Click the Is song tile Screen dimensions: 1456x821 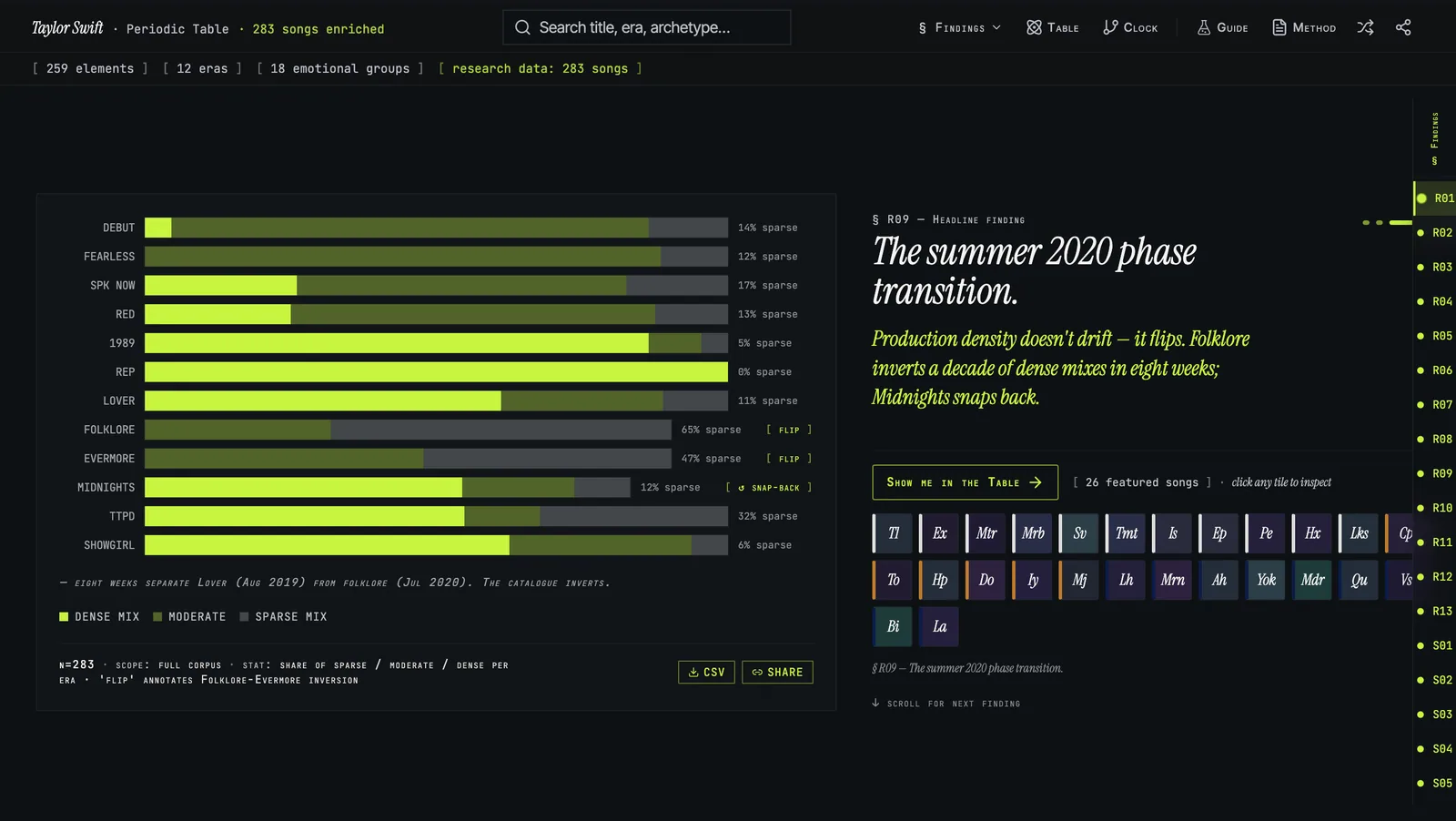1172,533
